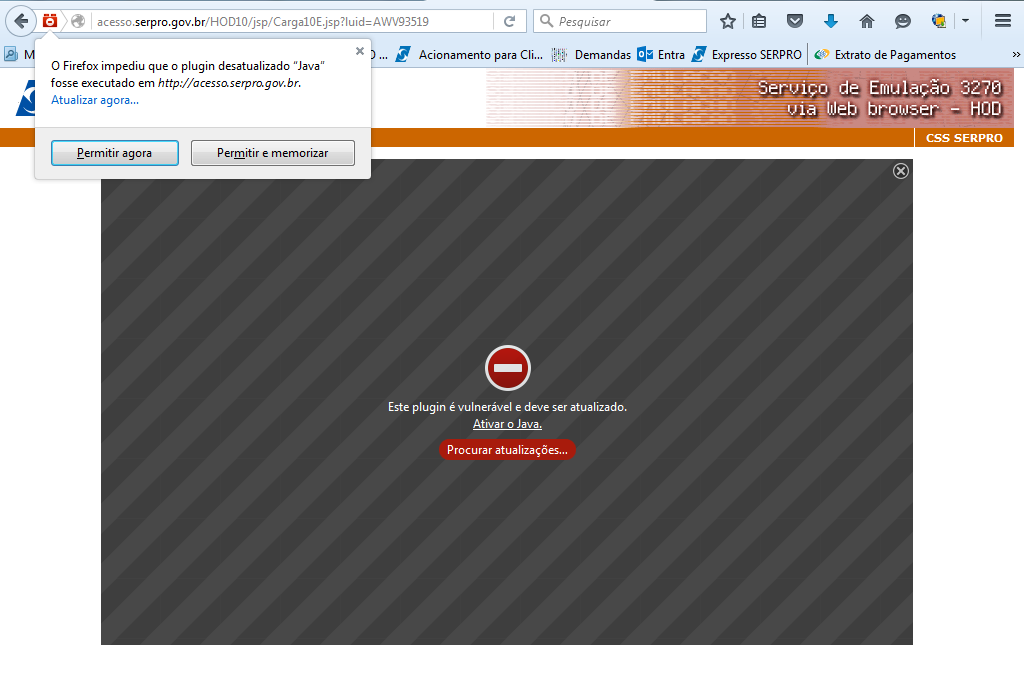Open the Hello chat bubble icon
The image size is (1024, 676).
click(x=903, y=22)
